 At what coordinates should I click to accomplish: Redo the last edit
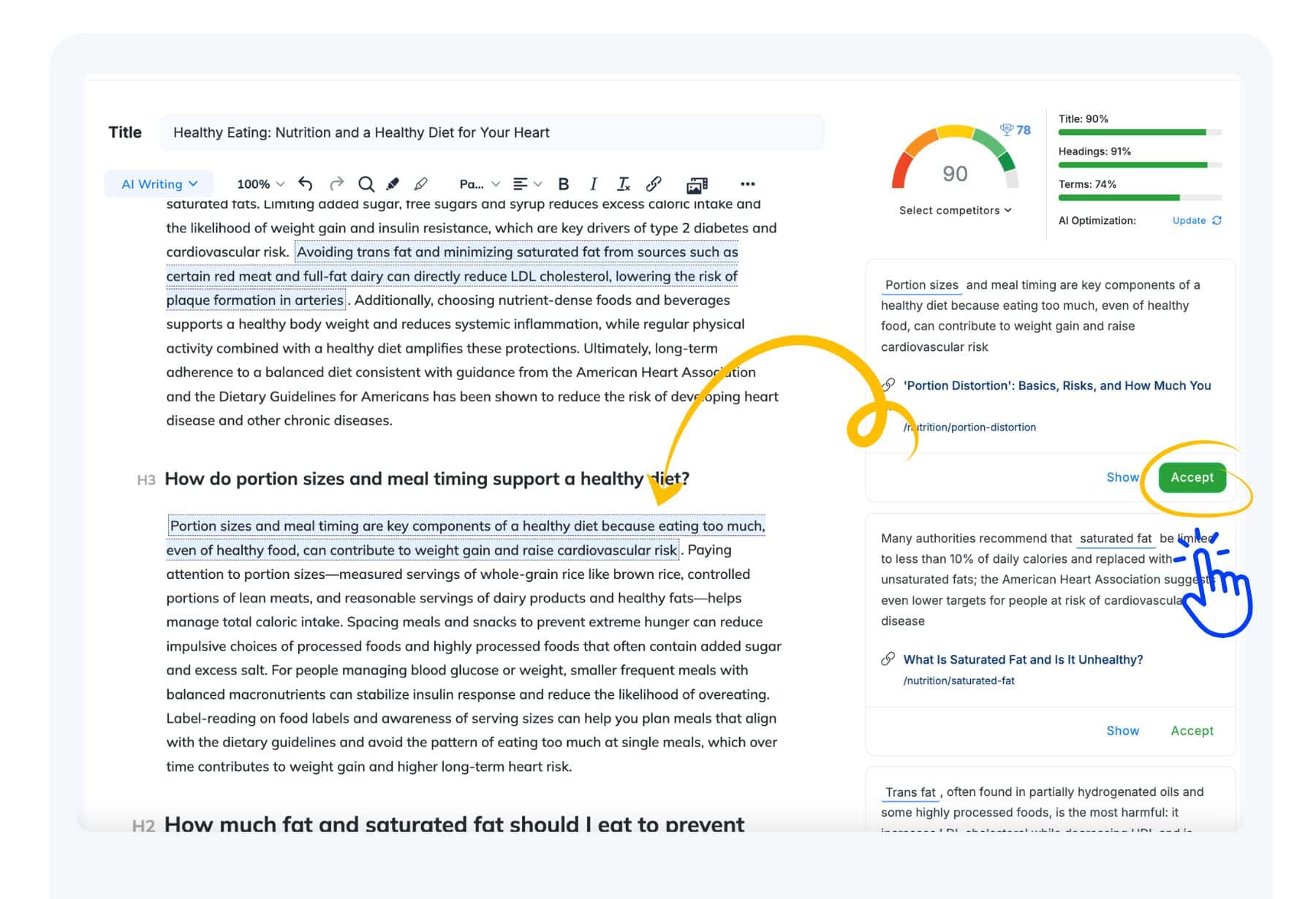[336, 183]
